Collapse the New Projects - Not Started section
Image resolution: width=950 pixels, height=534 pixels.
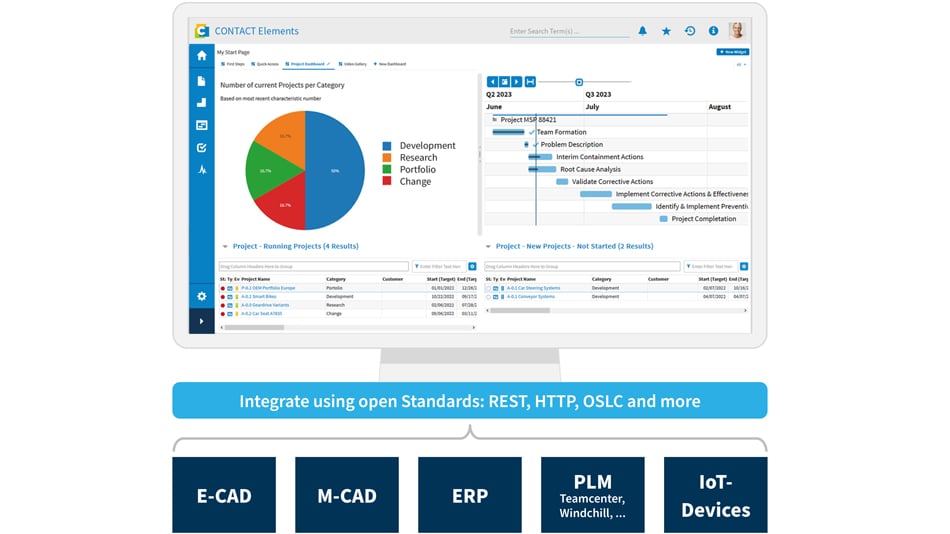click(x=488, y=246)
